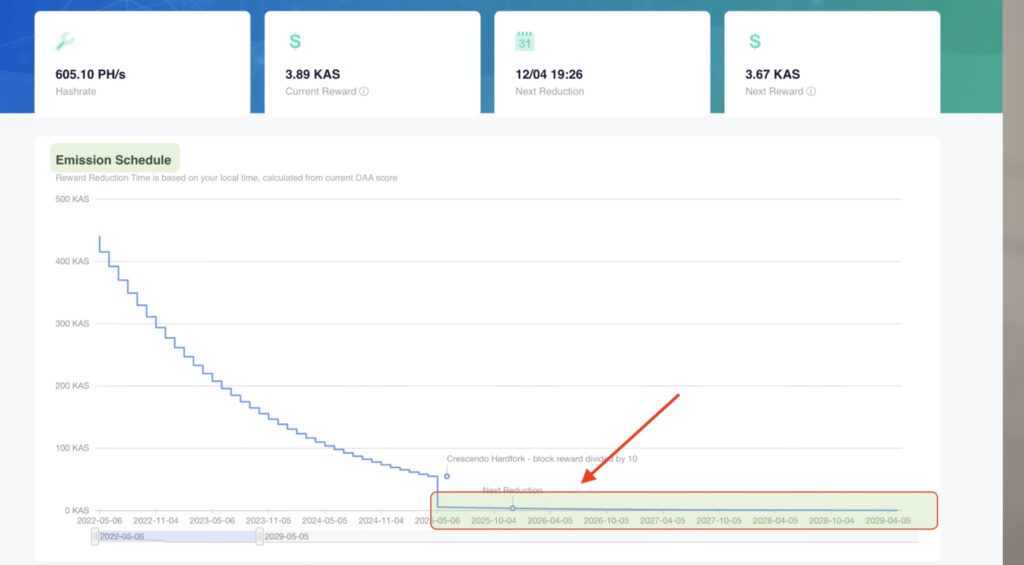Viewport: 1024px width, 565px height.
Task: Open the info icon beside Current Reward
Action: tap(364, 92)
